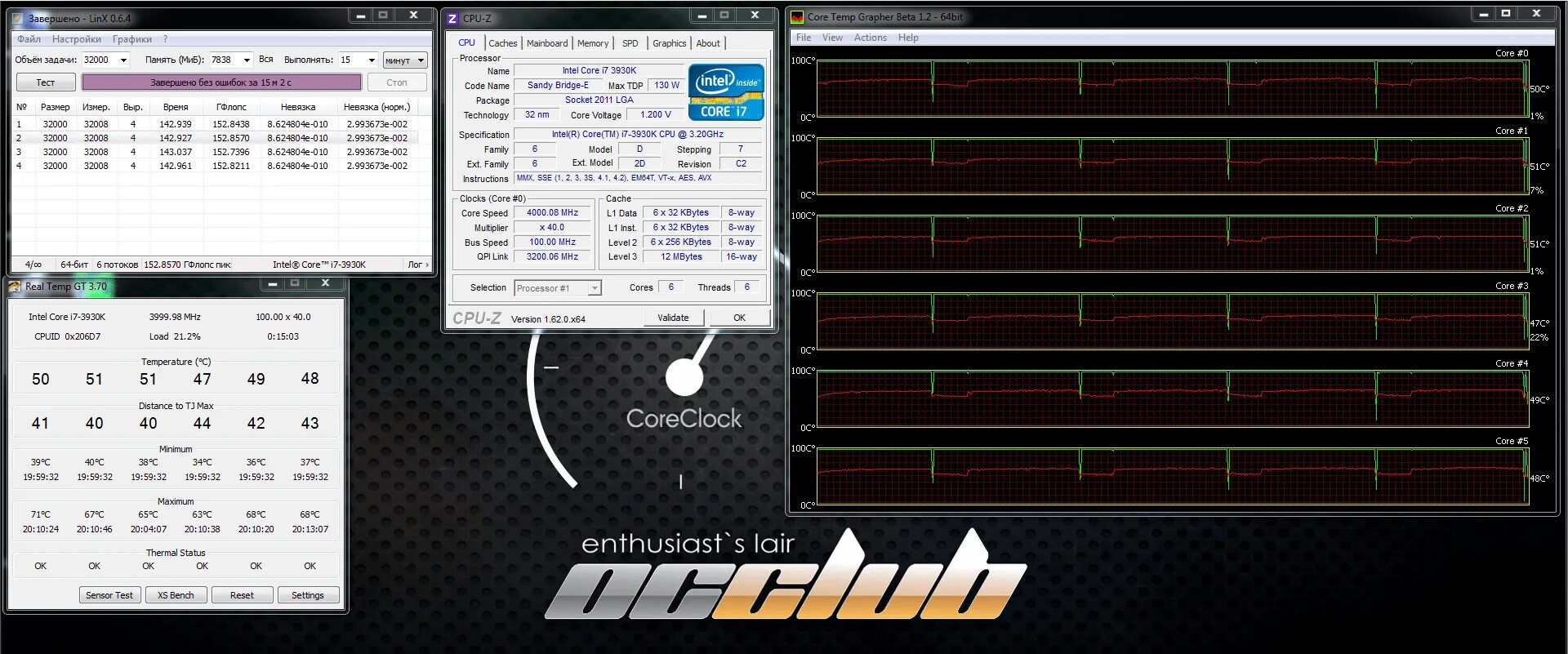The width and height of the screenshot is (1568, 654).
Task: Click the Reset button in Real Temp
Action: [242, 595]
